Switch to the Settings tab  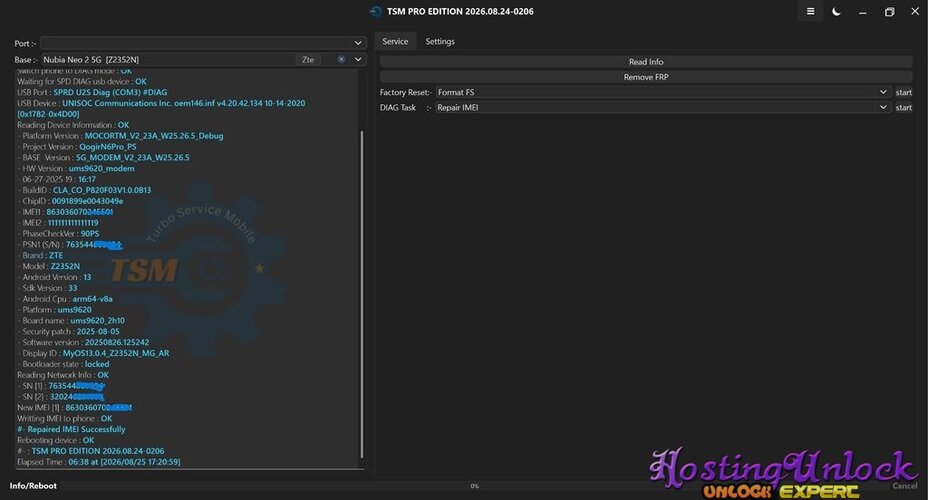440,41
